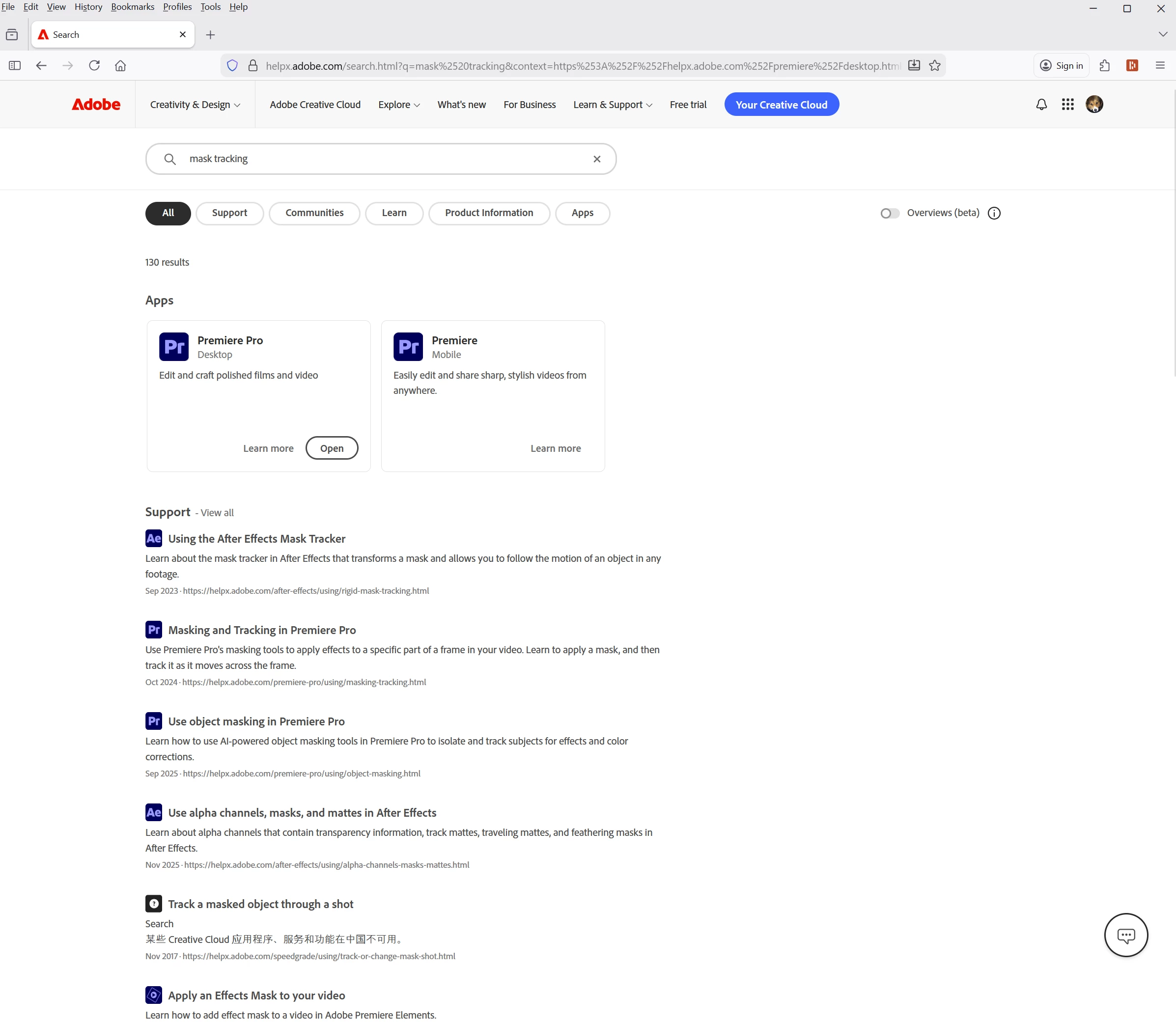Open the browser hamburger menu
This screenshot has width=1176, height=1023.
[x=1160, y=66]
